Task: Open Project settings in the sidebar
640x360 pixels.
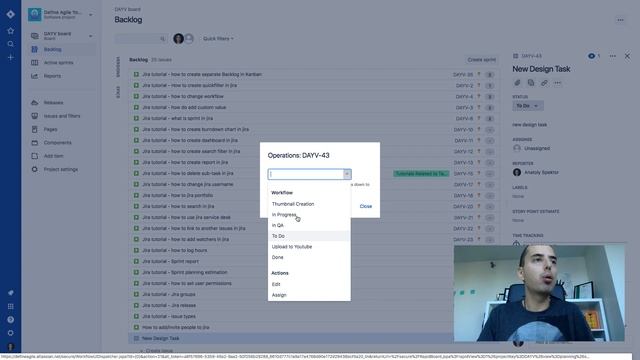Action: pos(62,169)
